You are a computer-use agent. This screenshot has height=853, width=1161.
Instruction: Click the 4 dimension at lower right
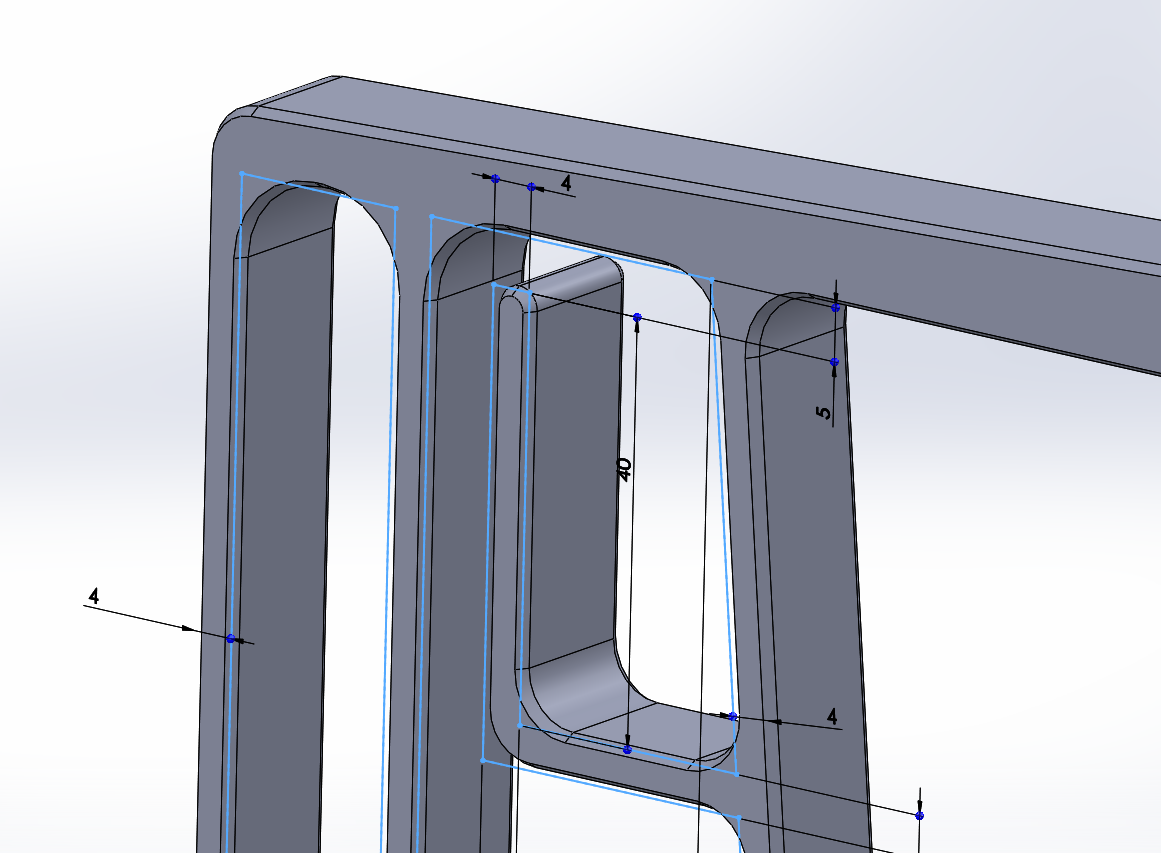(x=831, y=715)
